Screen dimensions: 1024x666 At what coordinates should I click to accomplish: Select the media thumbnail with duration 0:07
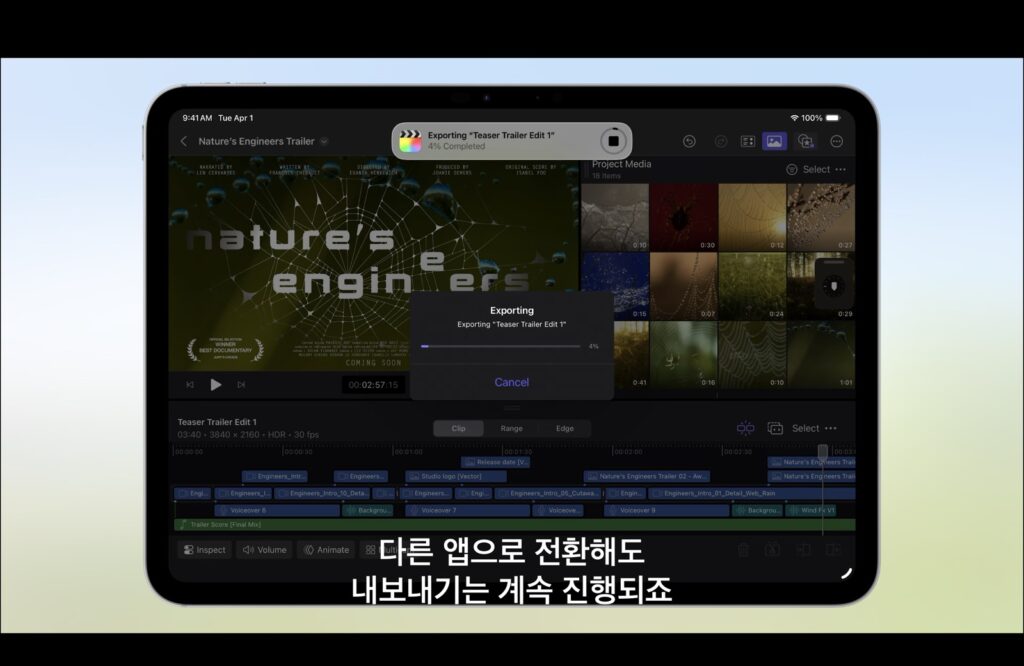tap(683, 286)
